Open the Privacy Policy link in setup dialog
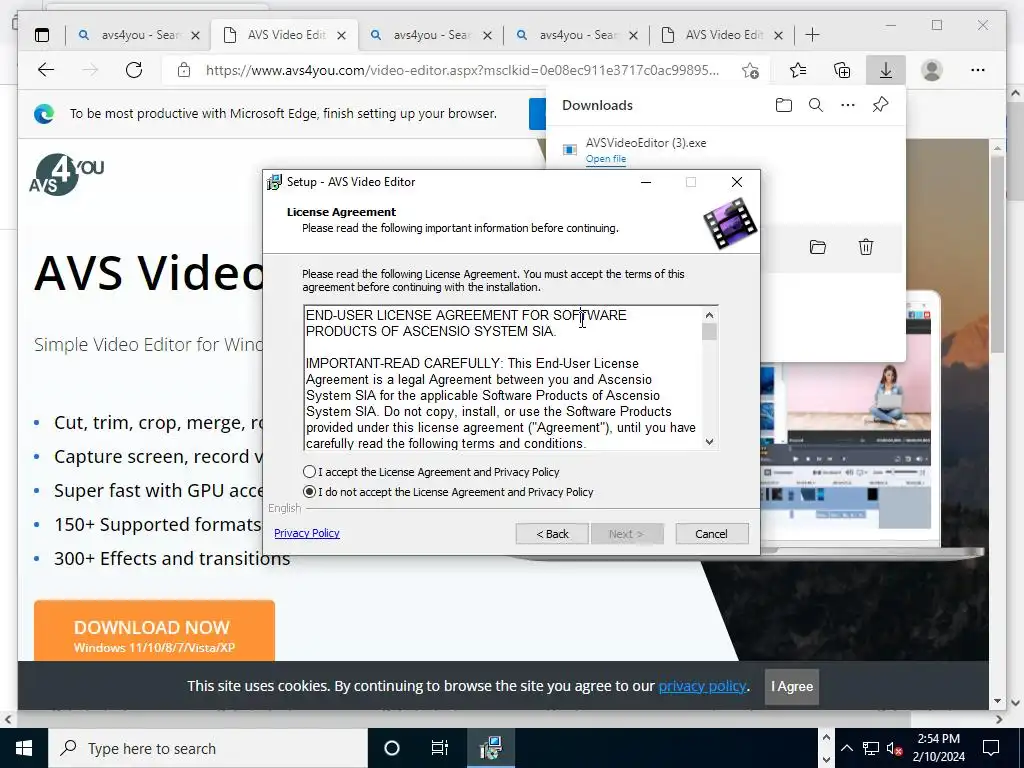Image resolution: width=1024 pixels, height=768 pixels. [x=307, y=533]
